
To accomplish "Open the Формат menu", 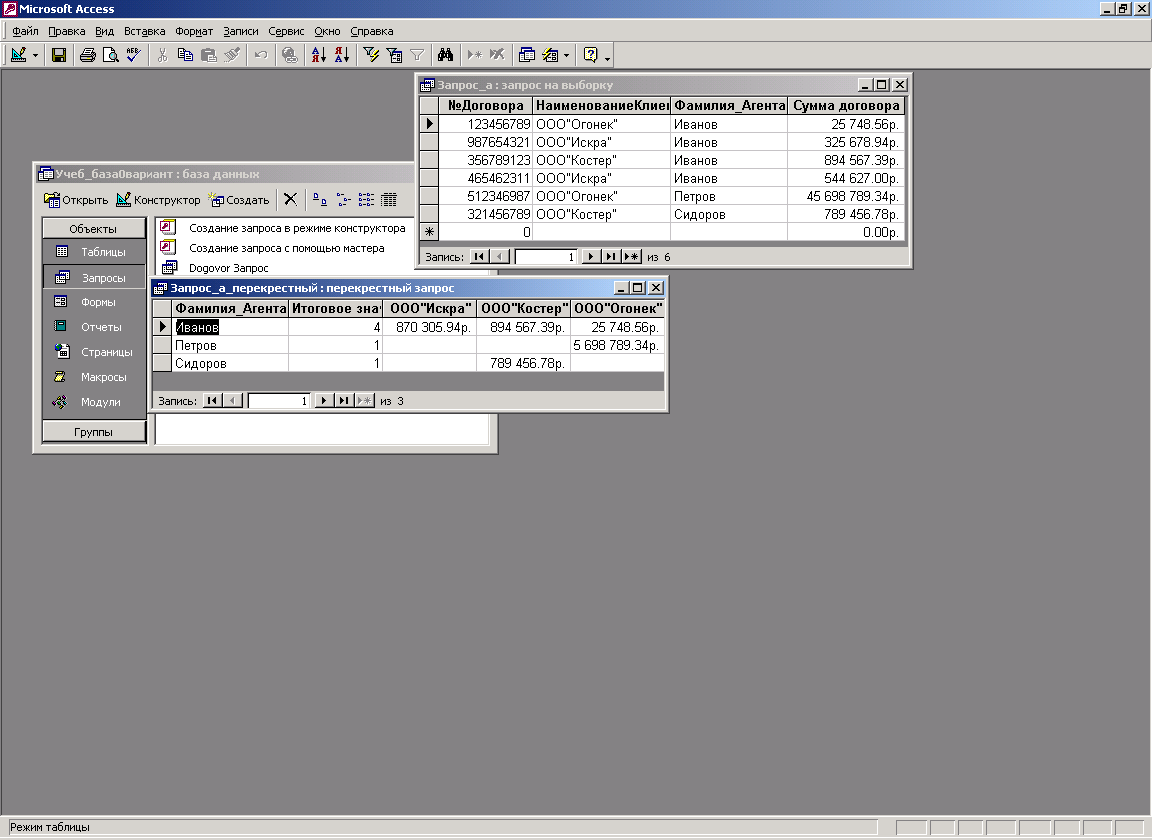I will (194, 31).
